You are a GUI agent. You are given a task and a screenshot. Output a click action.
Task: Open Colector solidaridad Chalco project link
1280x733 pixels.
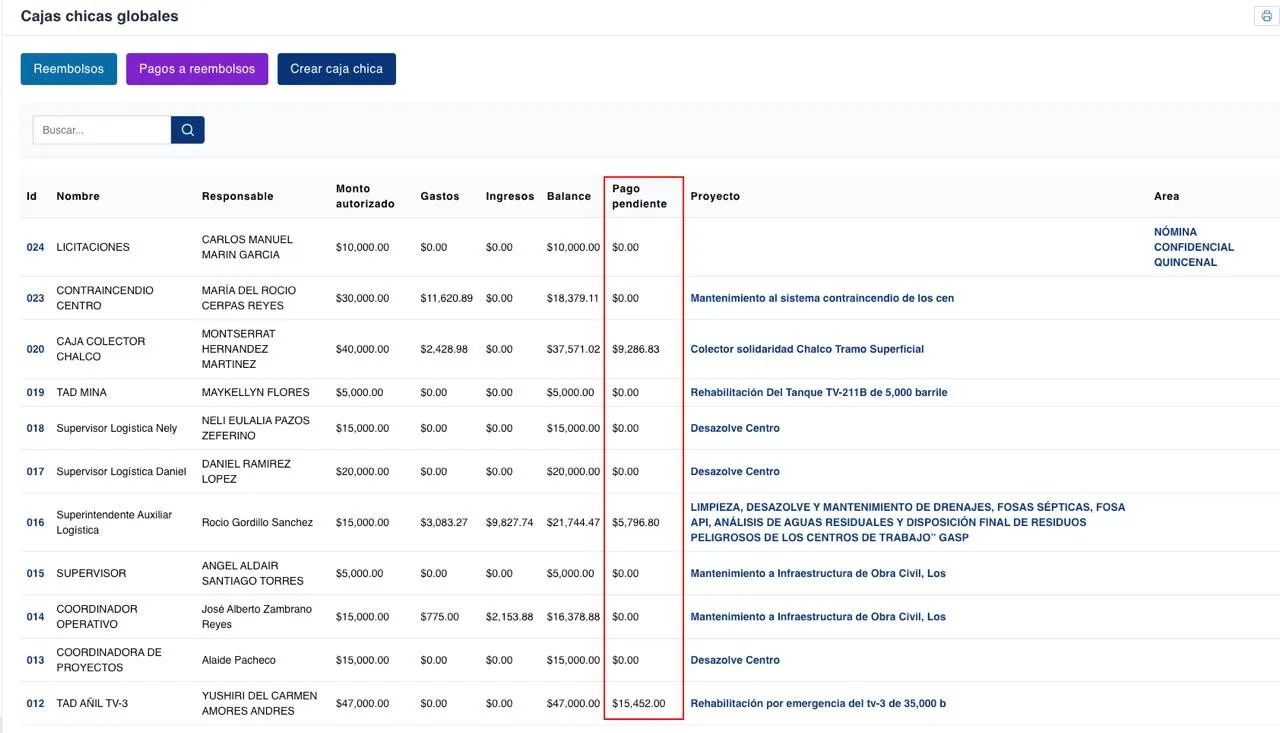point(806,349)
